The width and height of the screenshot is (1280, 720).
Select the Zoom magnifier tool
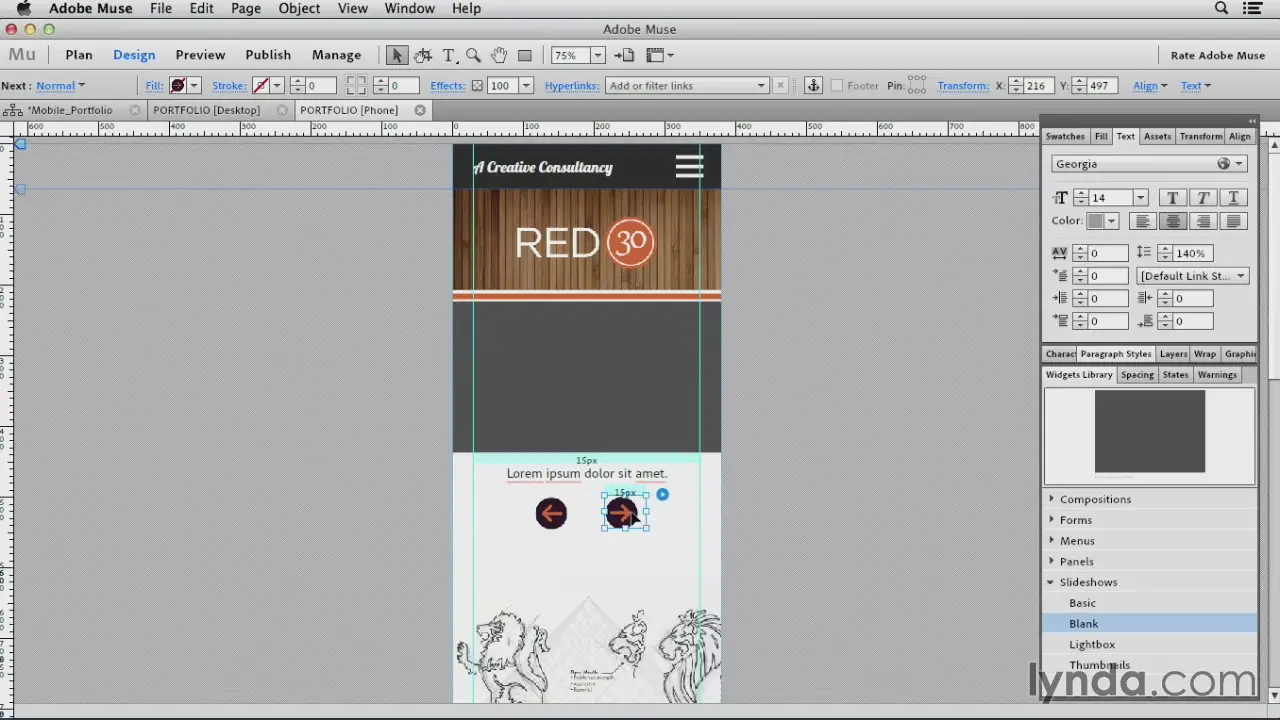pyautogui.click(x=473, y=55)
